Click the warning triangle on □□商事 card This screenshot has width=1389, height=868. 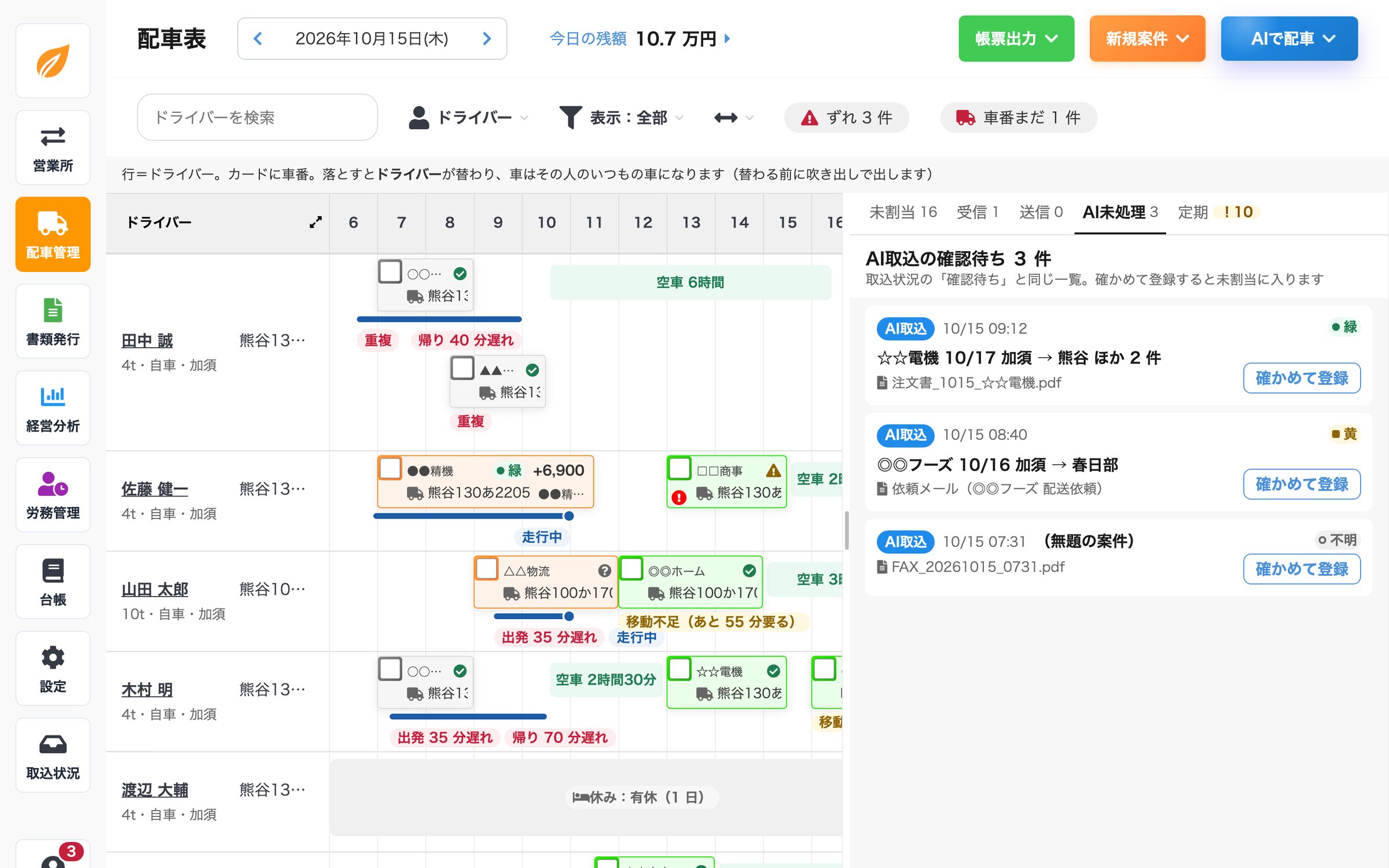773,470
